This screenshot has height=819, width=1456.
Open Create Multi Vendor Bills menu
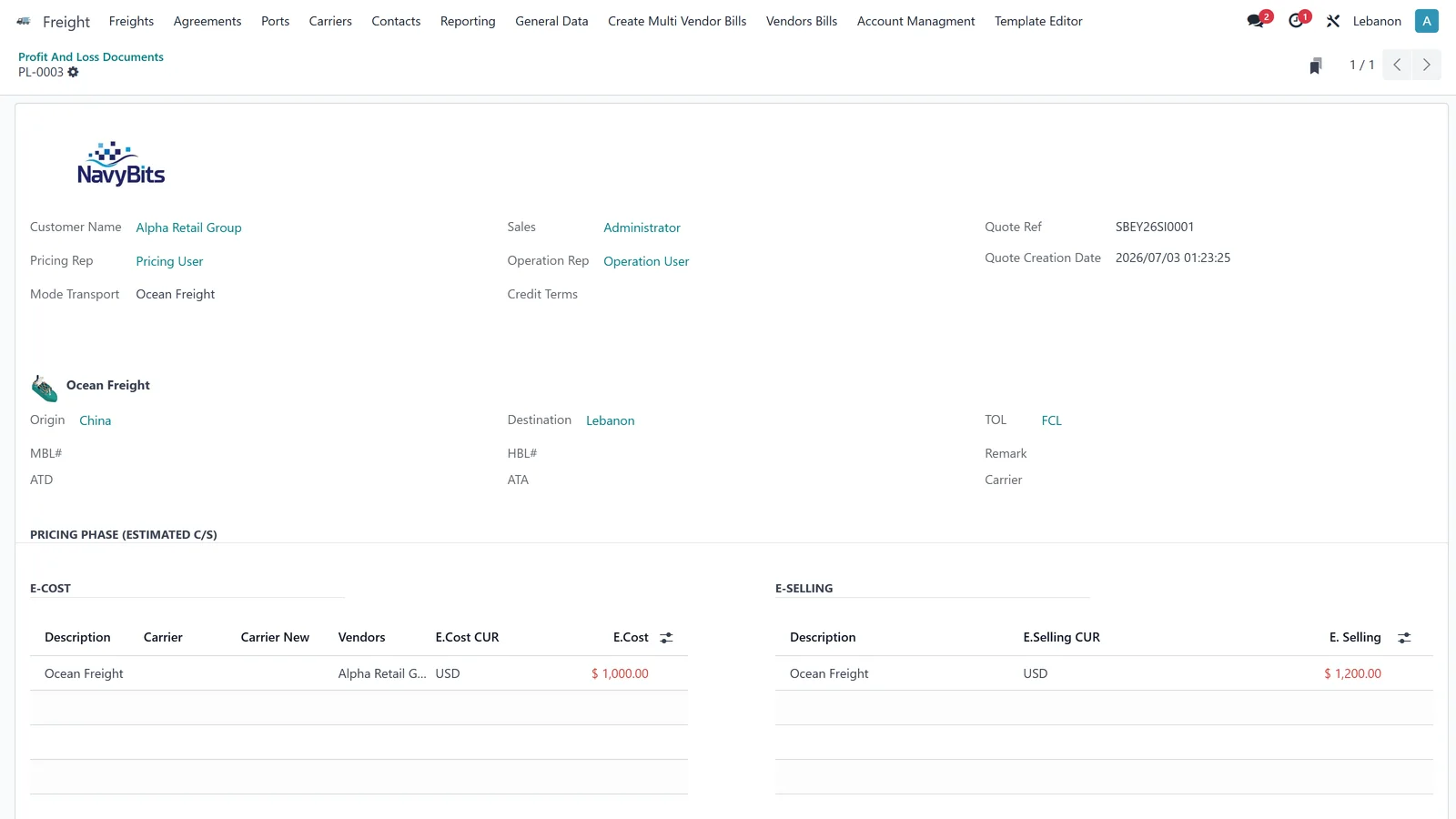[677, 21]
